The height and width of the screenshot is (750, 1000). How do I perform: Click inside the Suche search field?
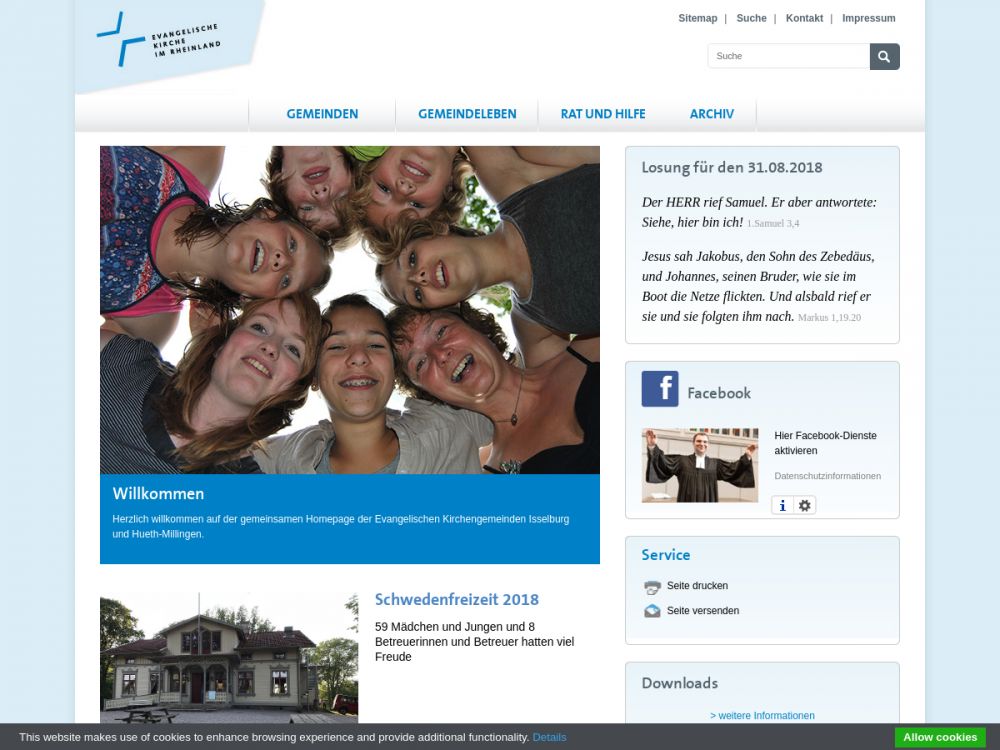tap(788, 57)
